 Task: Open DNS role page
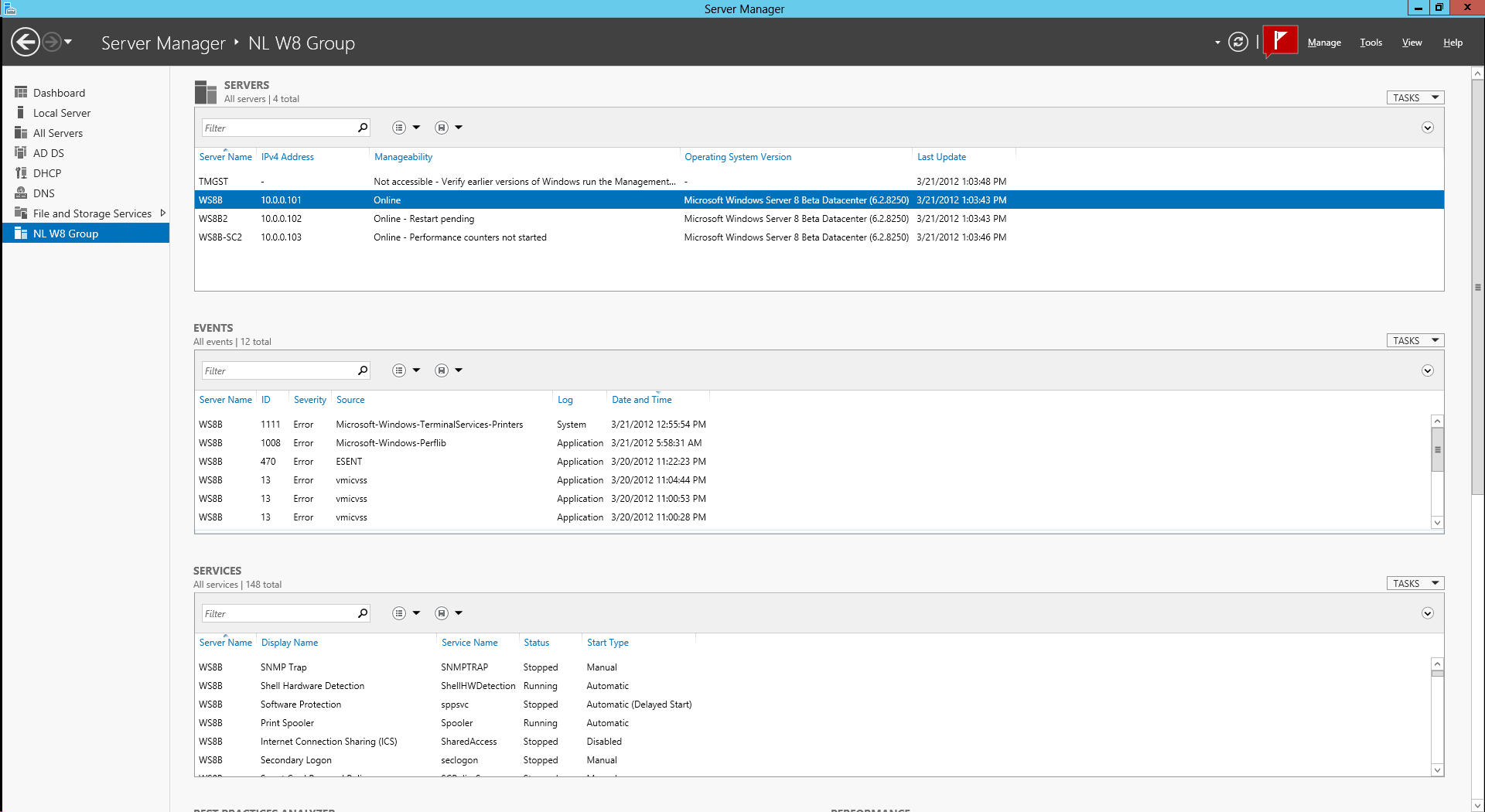click(x=44, y=193)
